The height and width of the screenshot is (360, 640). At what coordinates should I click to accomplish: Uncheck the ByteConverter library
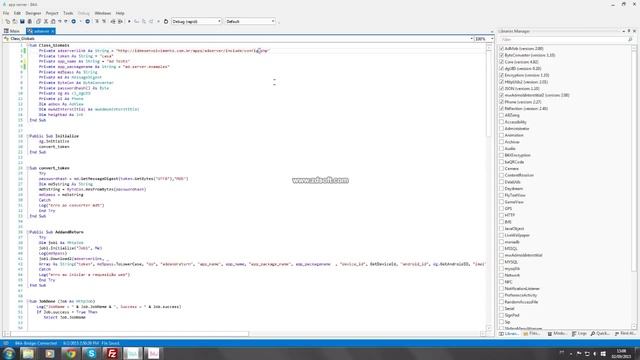(501, 55)
